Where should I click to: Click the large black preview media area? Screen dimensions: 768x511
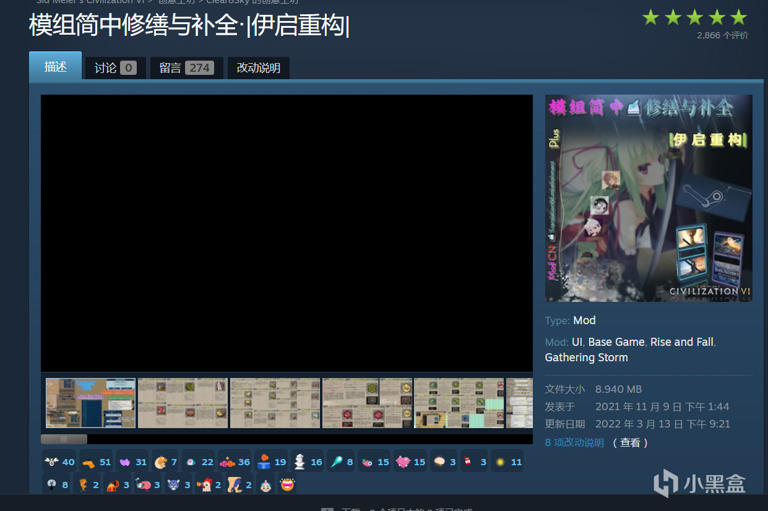click(x=287, y=233)
